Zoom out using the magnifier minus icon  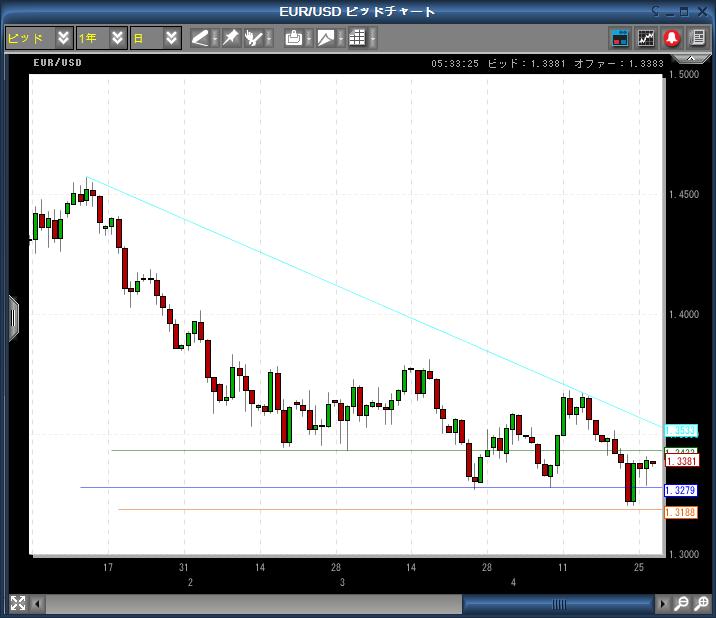[x=681, y=604]
